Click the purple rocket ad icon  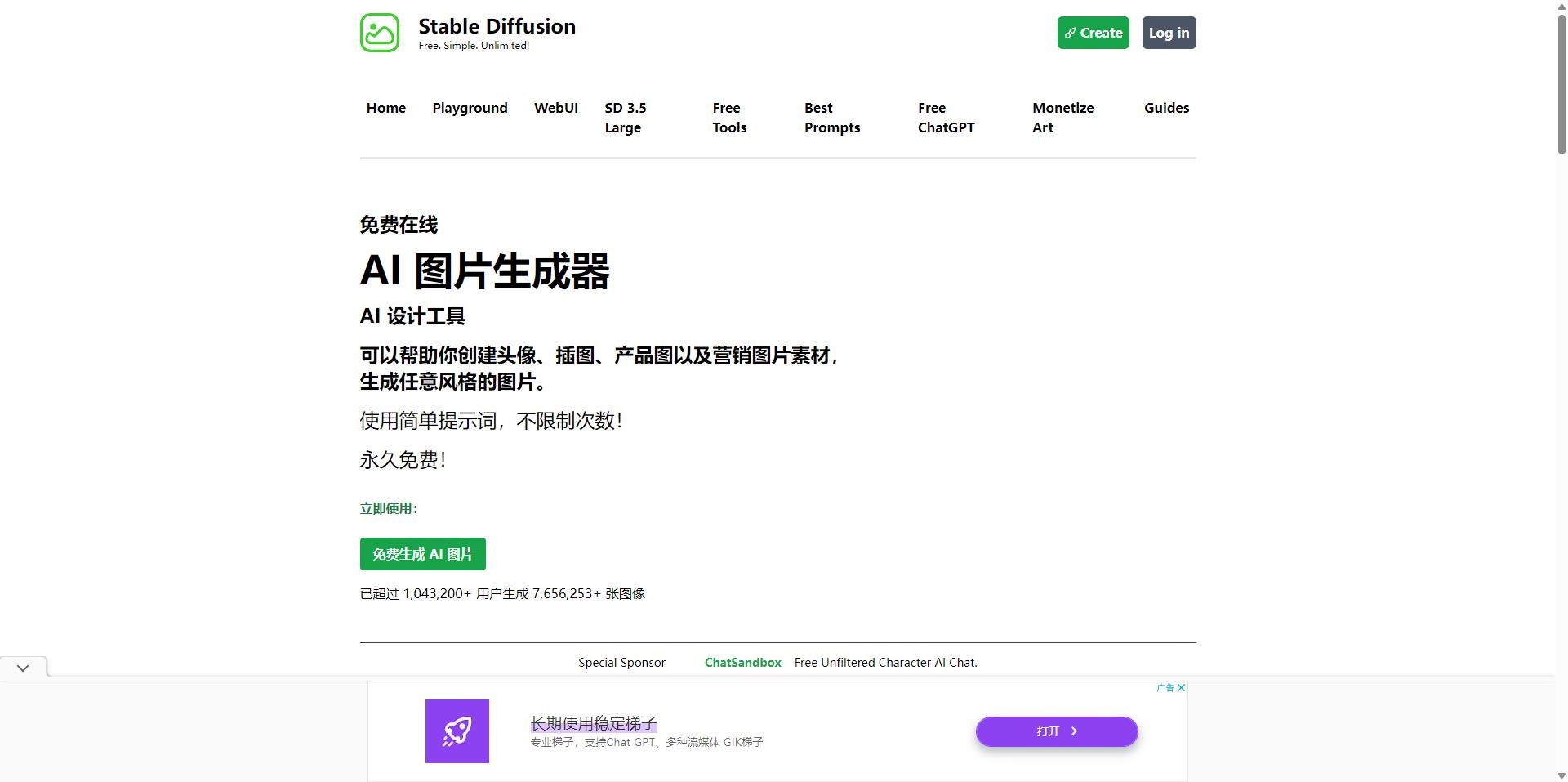[457, 731]
